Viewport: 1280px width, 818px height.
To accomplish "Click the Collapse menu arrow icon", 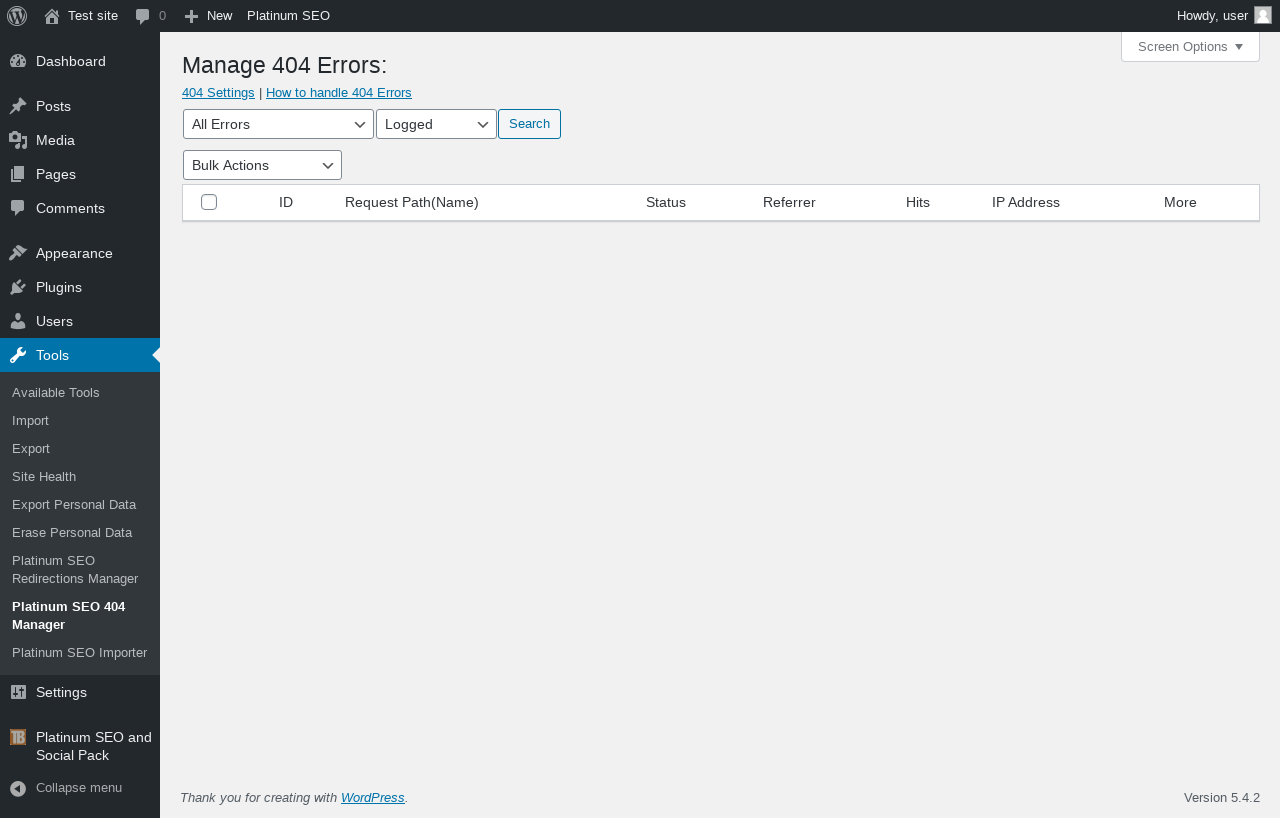I will [x=18, y=788].
